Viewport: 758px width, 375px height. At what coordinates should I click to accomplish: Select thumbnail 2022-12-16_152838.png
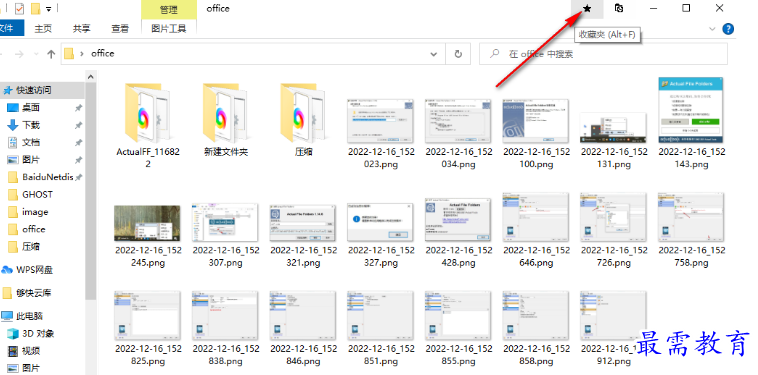point(226,329)
